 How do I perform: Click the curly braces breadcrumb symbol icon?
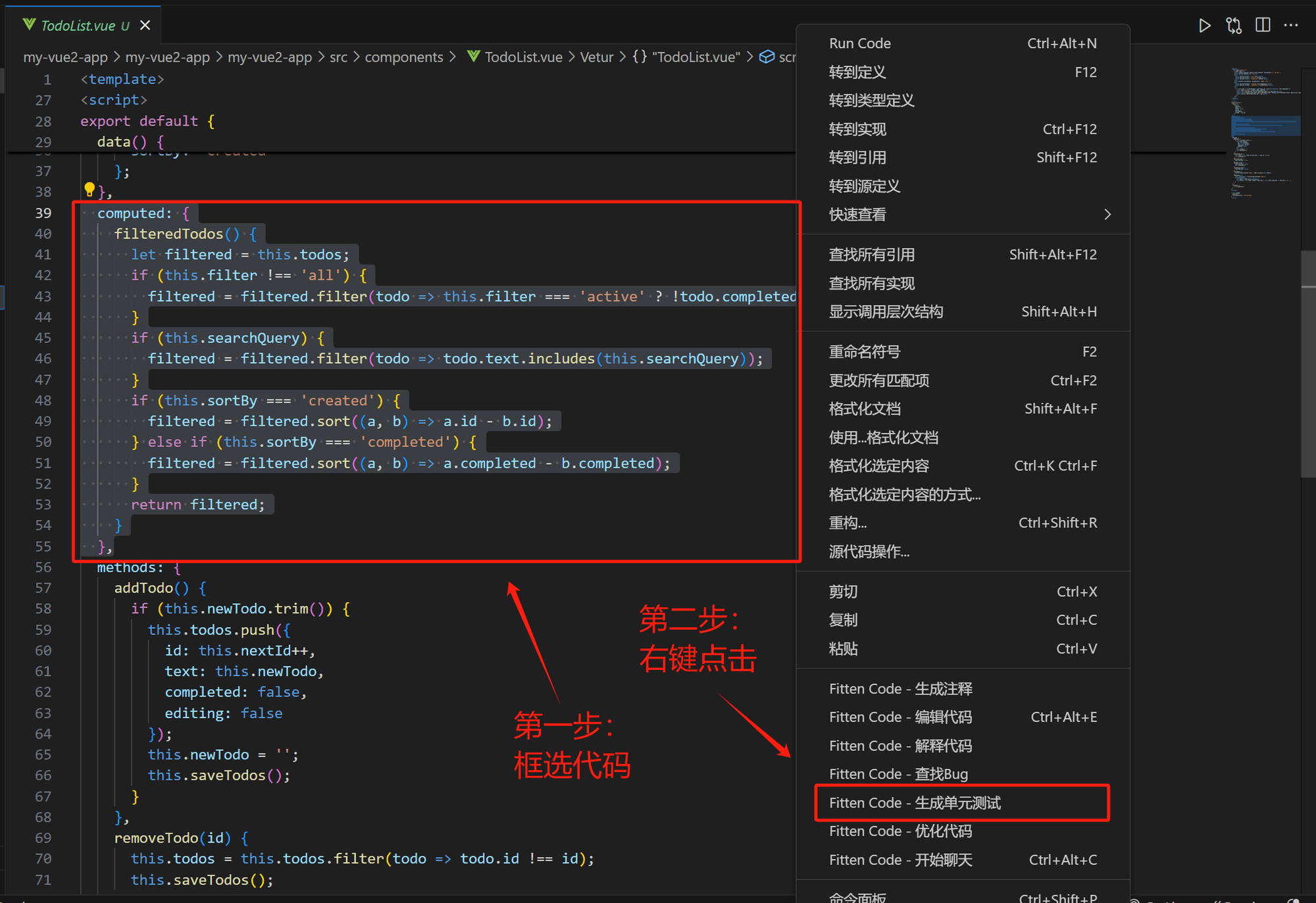pos(640,57)
